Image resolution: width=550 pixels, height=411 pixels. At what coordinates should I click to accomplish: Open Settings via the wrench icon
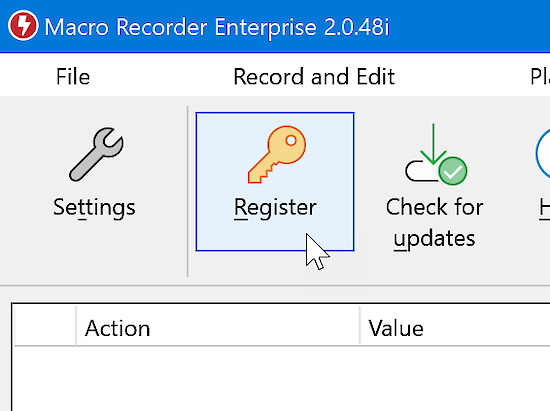pos(96,154)
